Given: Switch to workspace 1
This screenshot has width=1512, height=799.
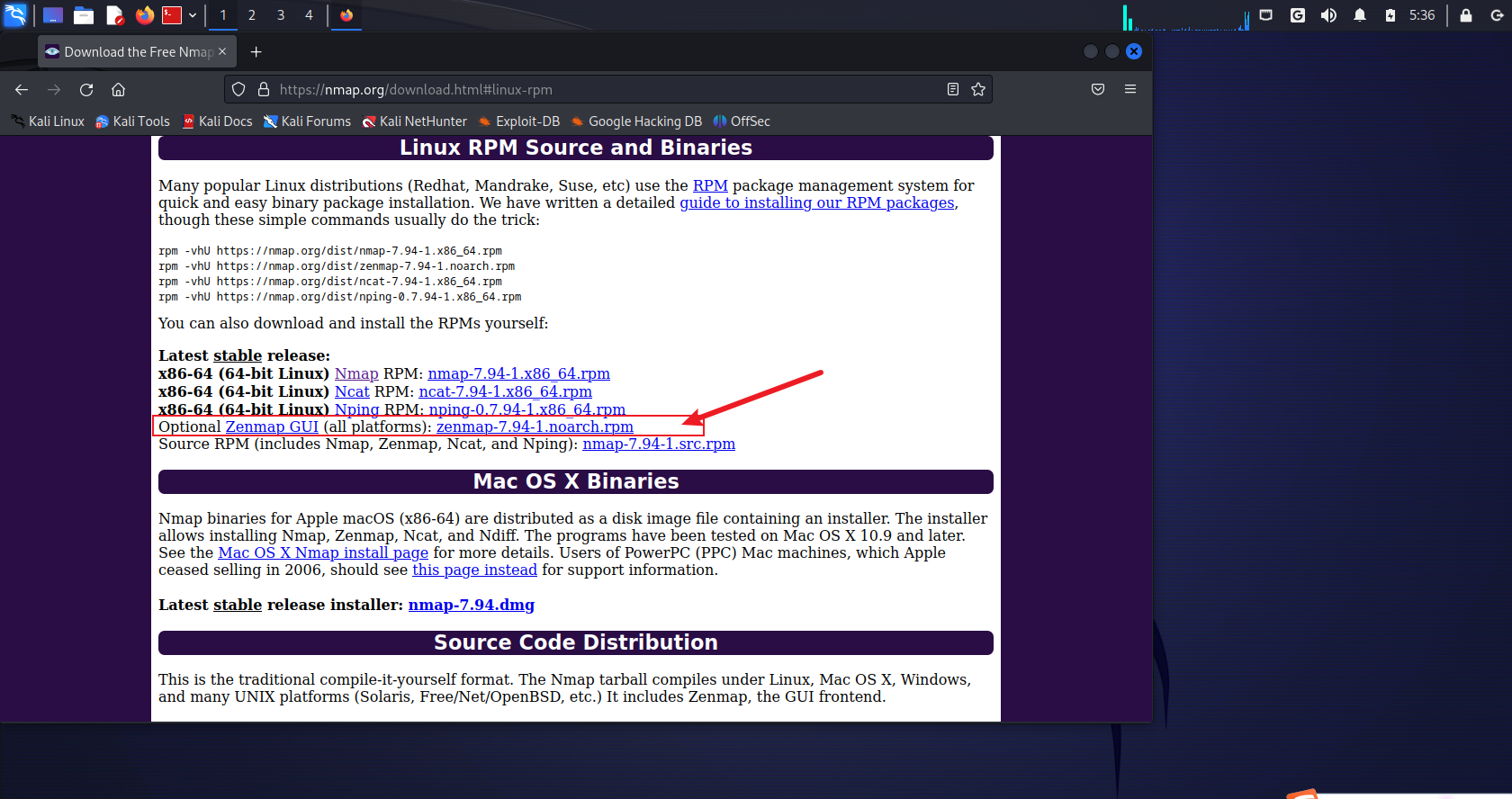Looking at the screenshot, I should 223,15.
